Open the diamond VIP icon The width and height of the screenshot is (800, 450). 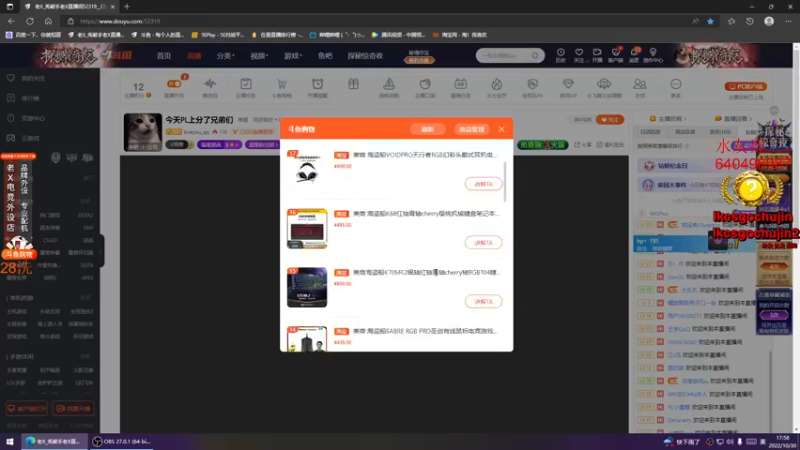pyautogui.click(x=568, y=84)
